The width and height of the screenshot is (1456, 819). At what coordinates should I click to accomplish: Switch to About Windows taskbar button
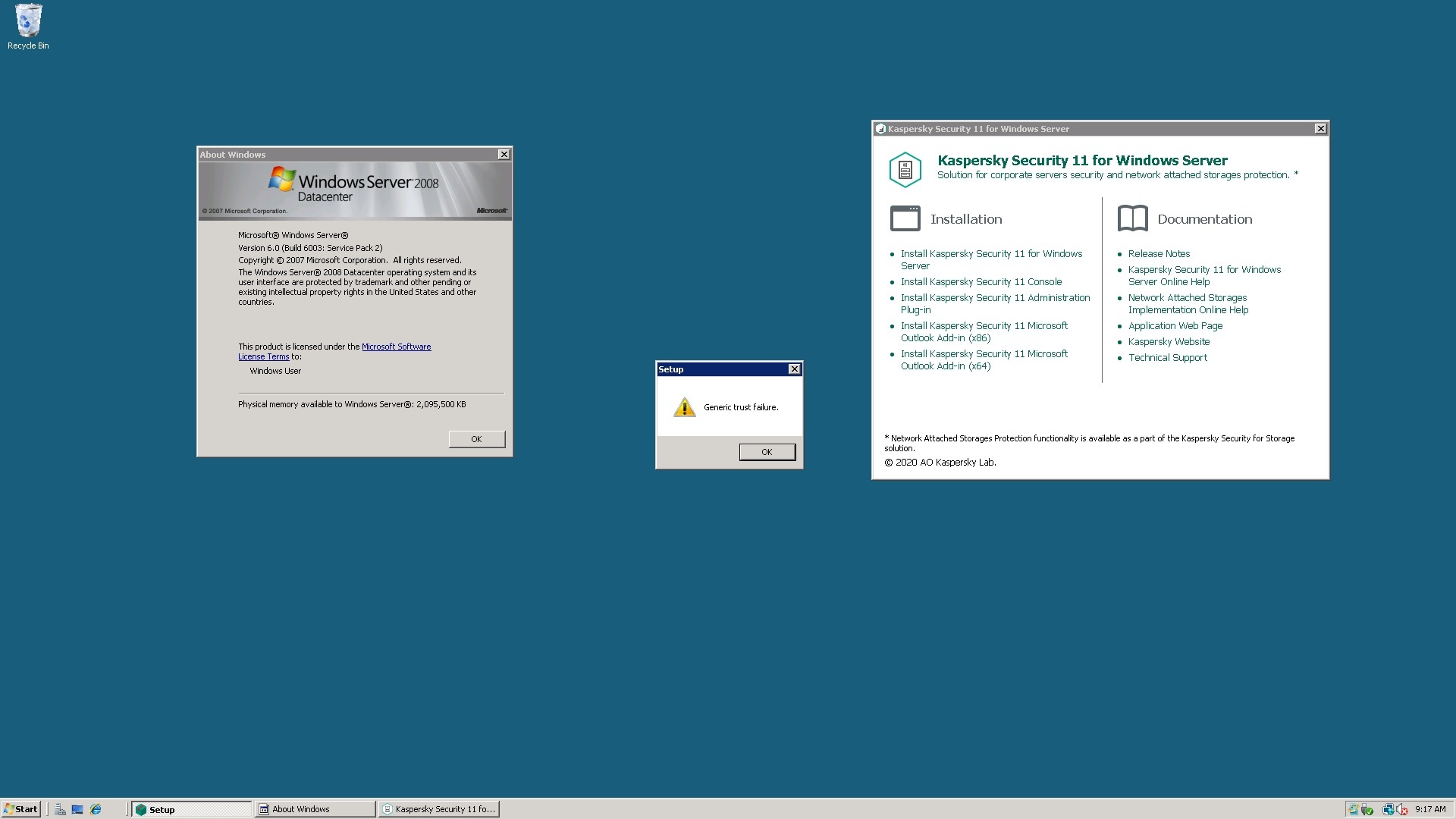point(315,809)
